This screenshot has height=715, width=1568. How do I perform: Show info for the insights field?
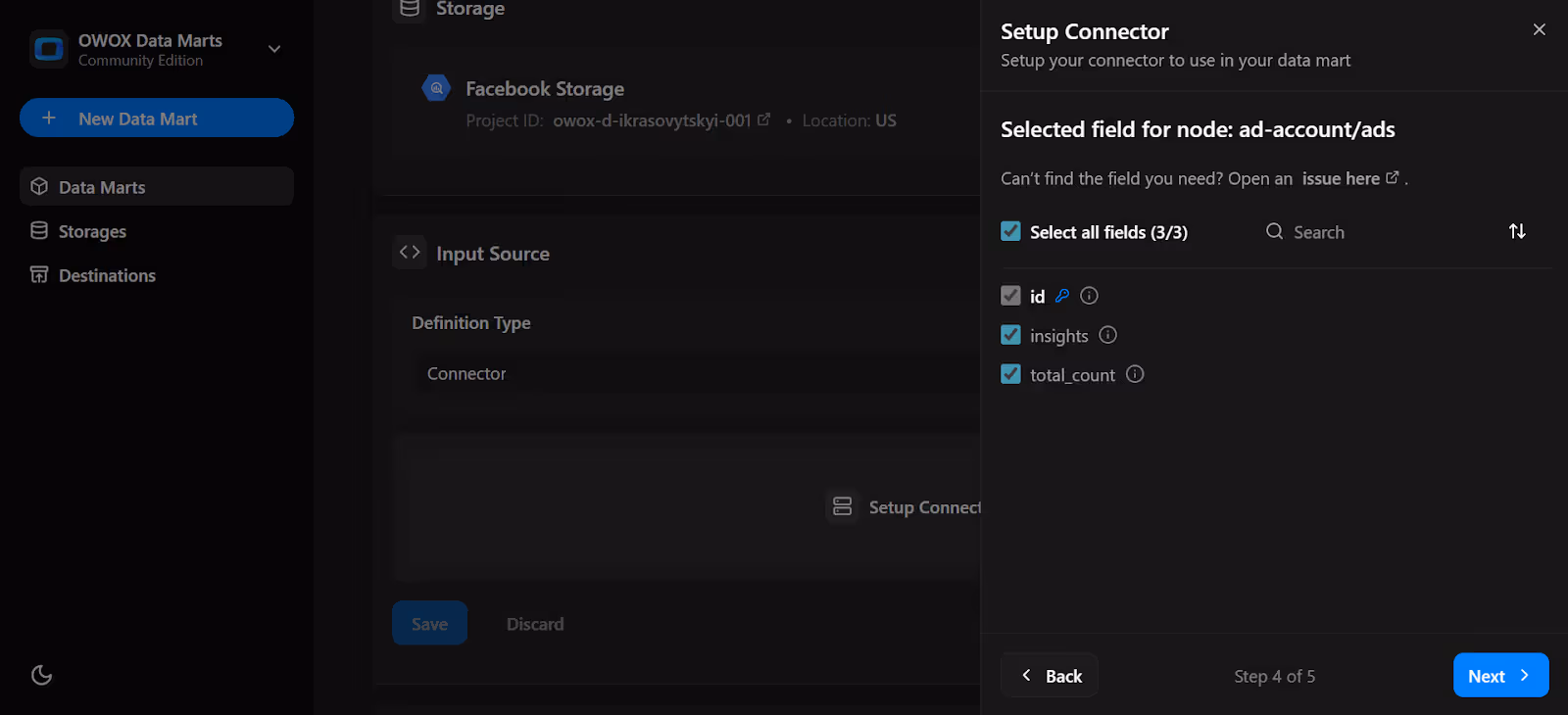click(x=1107, y=335)
